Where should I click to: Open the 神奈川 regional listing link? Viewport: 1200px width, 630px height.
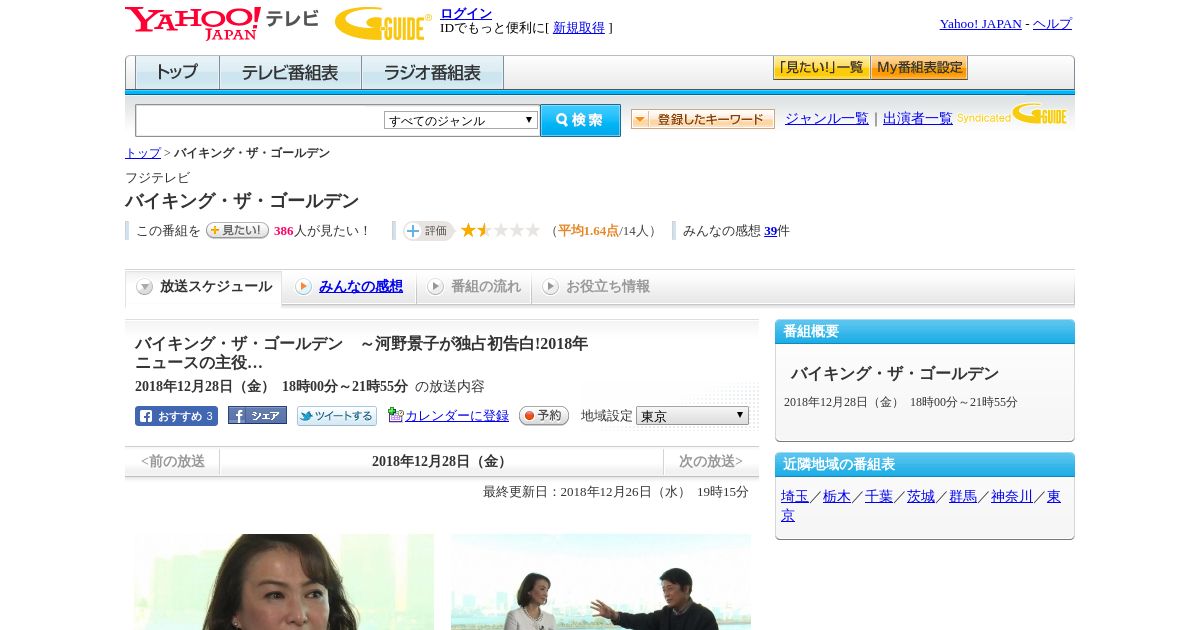(x=1012, y=497)
